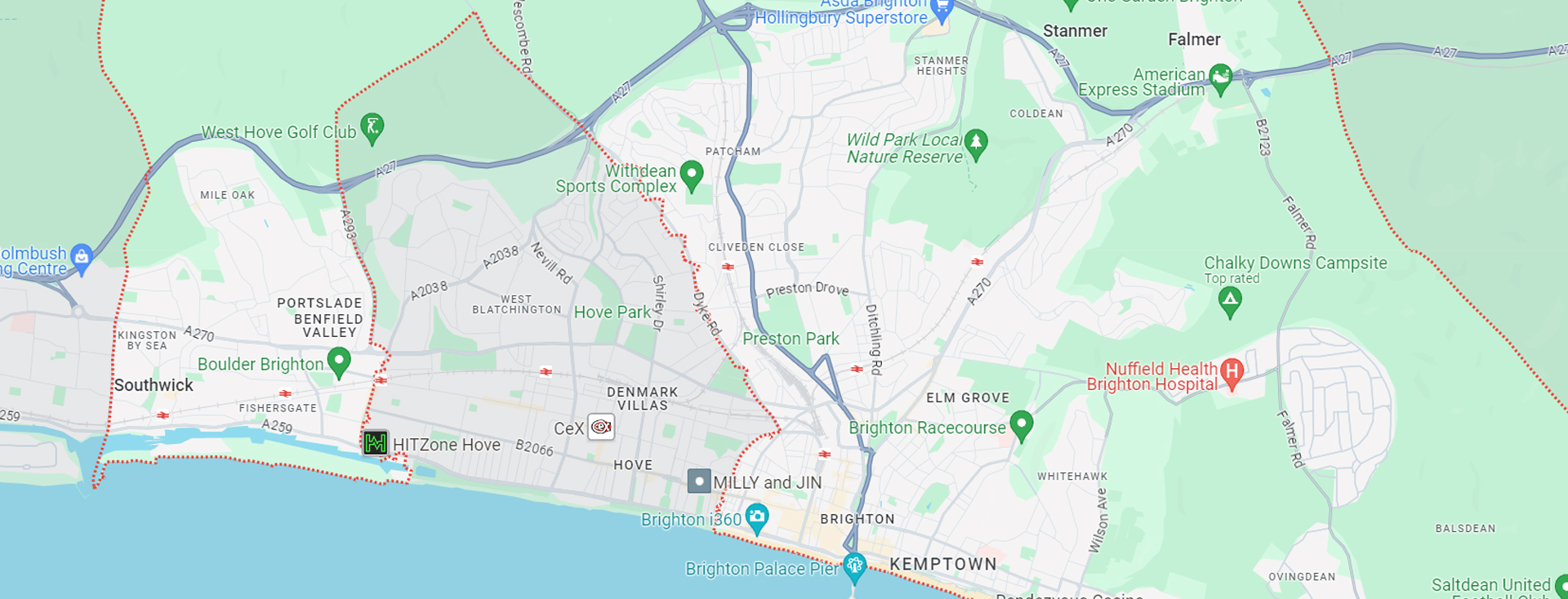1568x599 pixels.
Task: Select the Kemptown area label
Action: (x=943, y=564)
